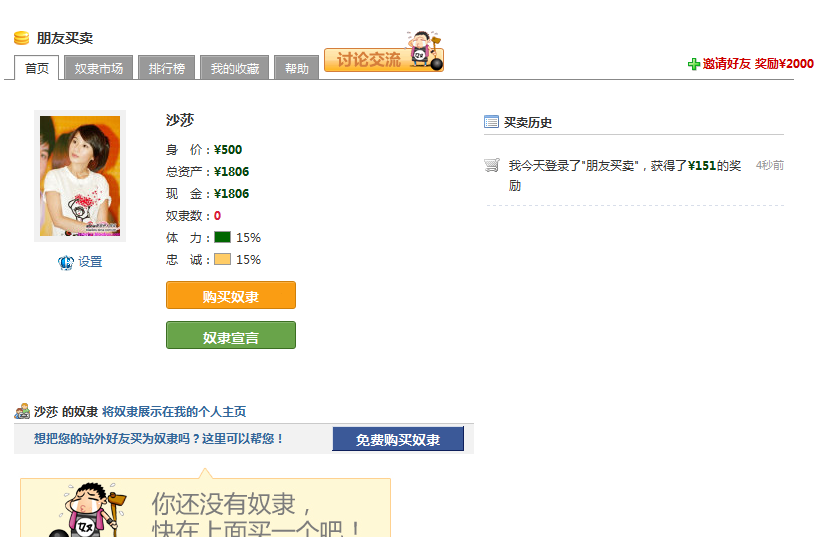Click the yellow 忠诚 progress bar
828x537 pixels.
point(222,259)
